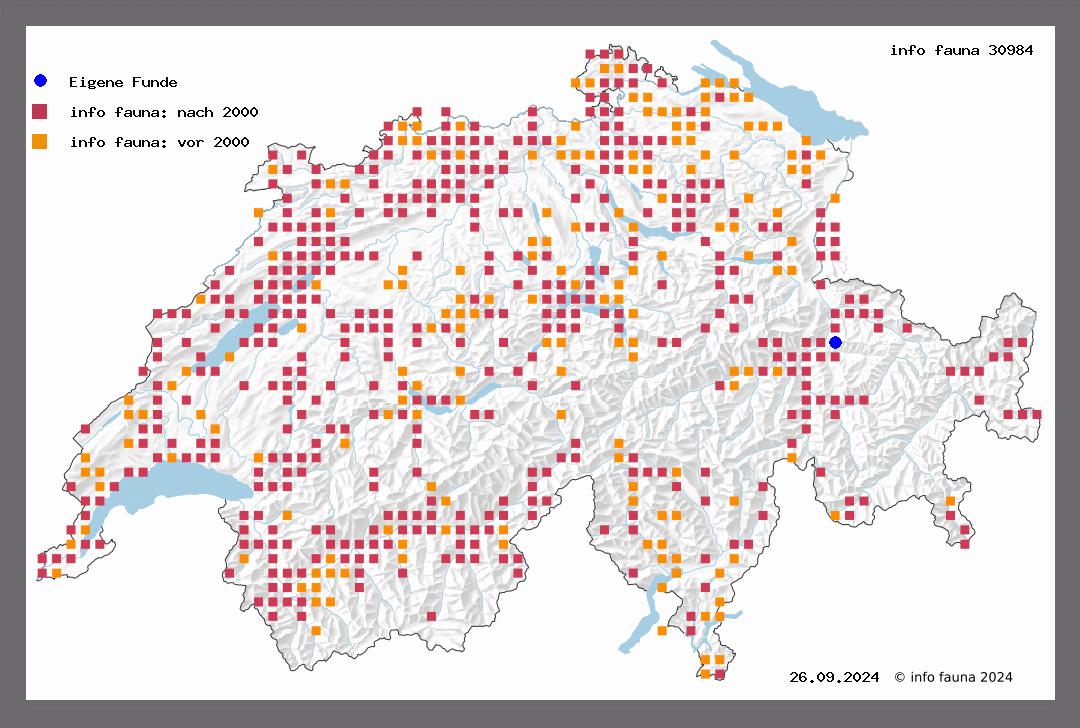Select the red 'nach 2000' legend square

pos(40,111)
